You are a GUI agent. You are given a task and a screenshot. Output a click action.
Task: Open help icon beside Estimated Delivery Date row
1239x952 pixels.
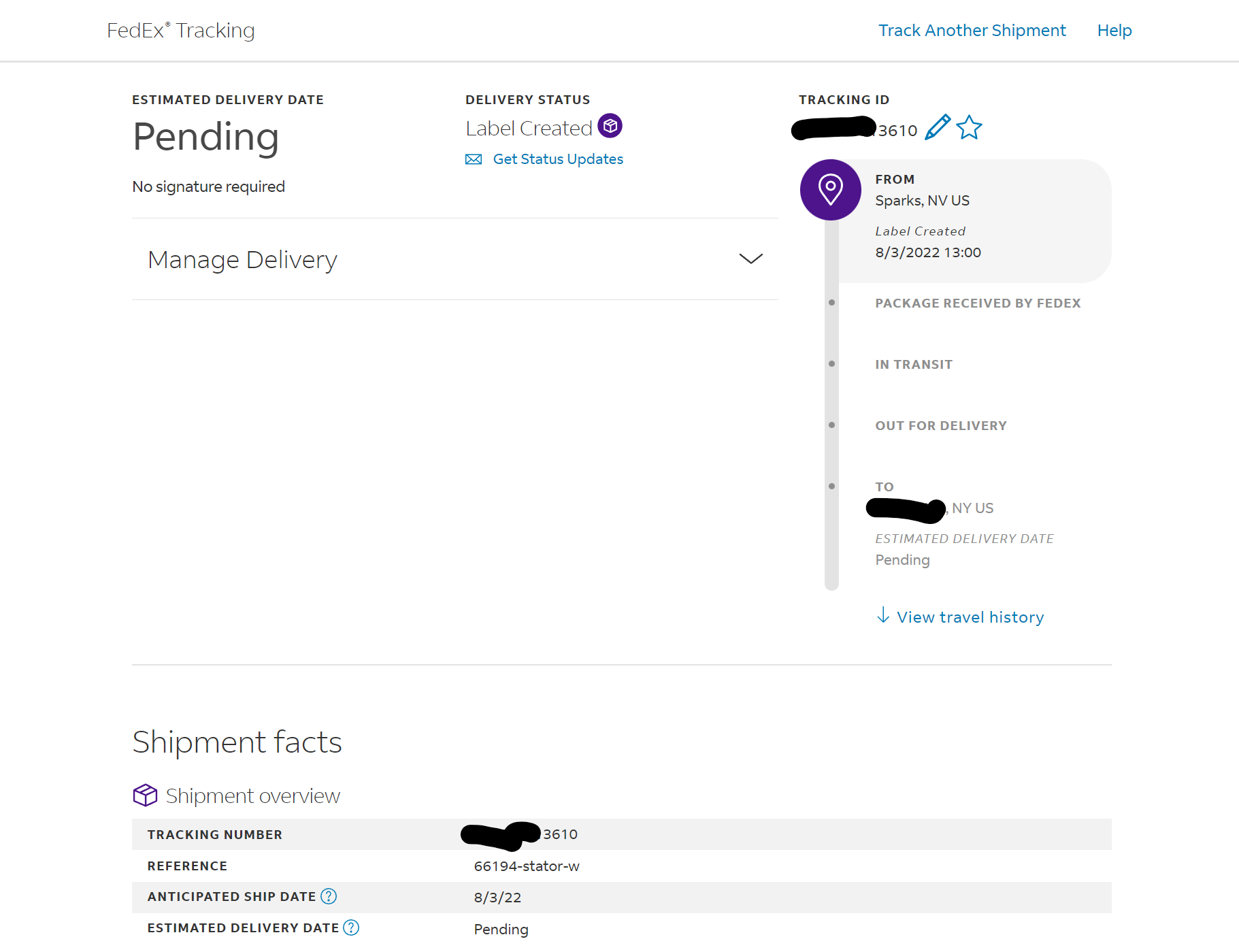tap(351, 928)
